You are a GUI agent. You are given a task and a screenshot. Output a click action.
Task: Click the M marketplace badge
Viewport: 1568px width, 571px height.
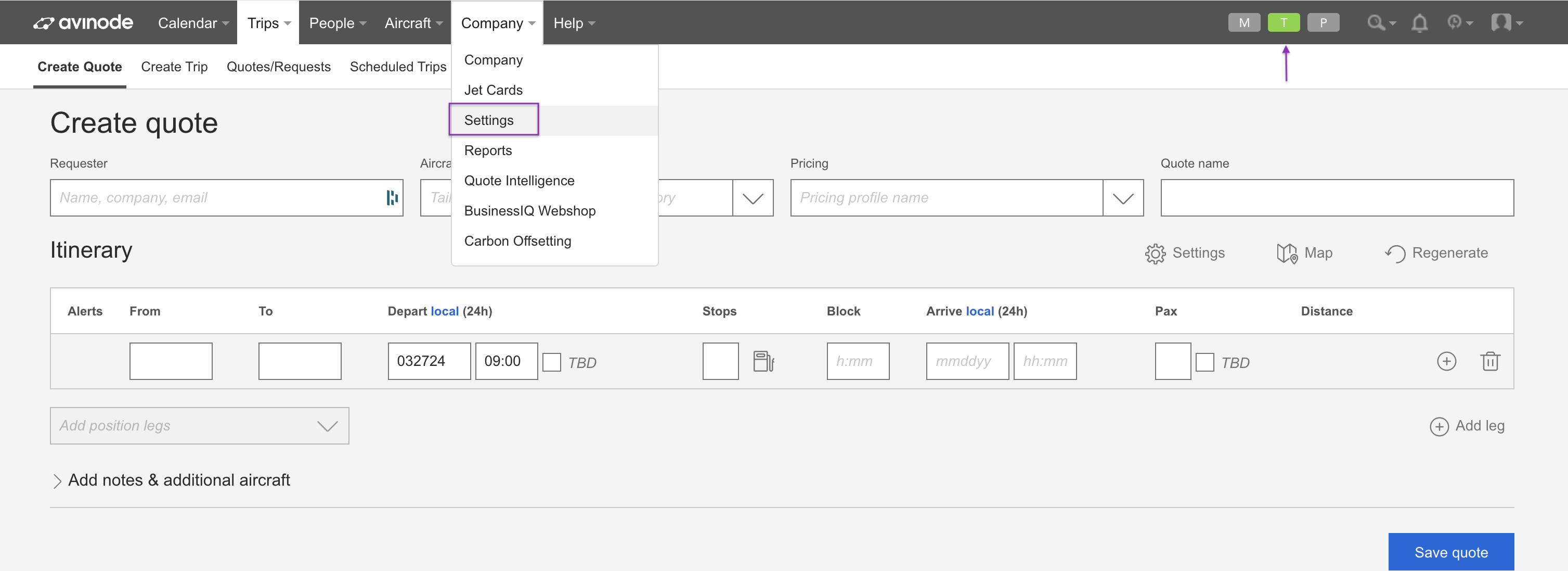tap(1244, 22)
